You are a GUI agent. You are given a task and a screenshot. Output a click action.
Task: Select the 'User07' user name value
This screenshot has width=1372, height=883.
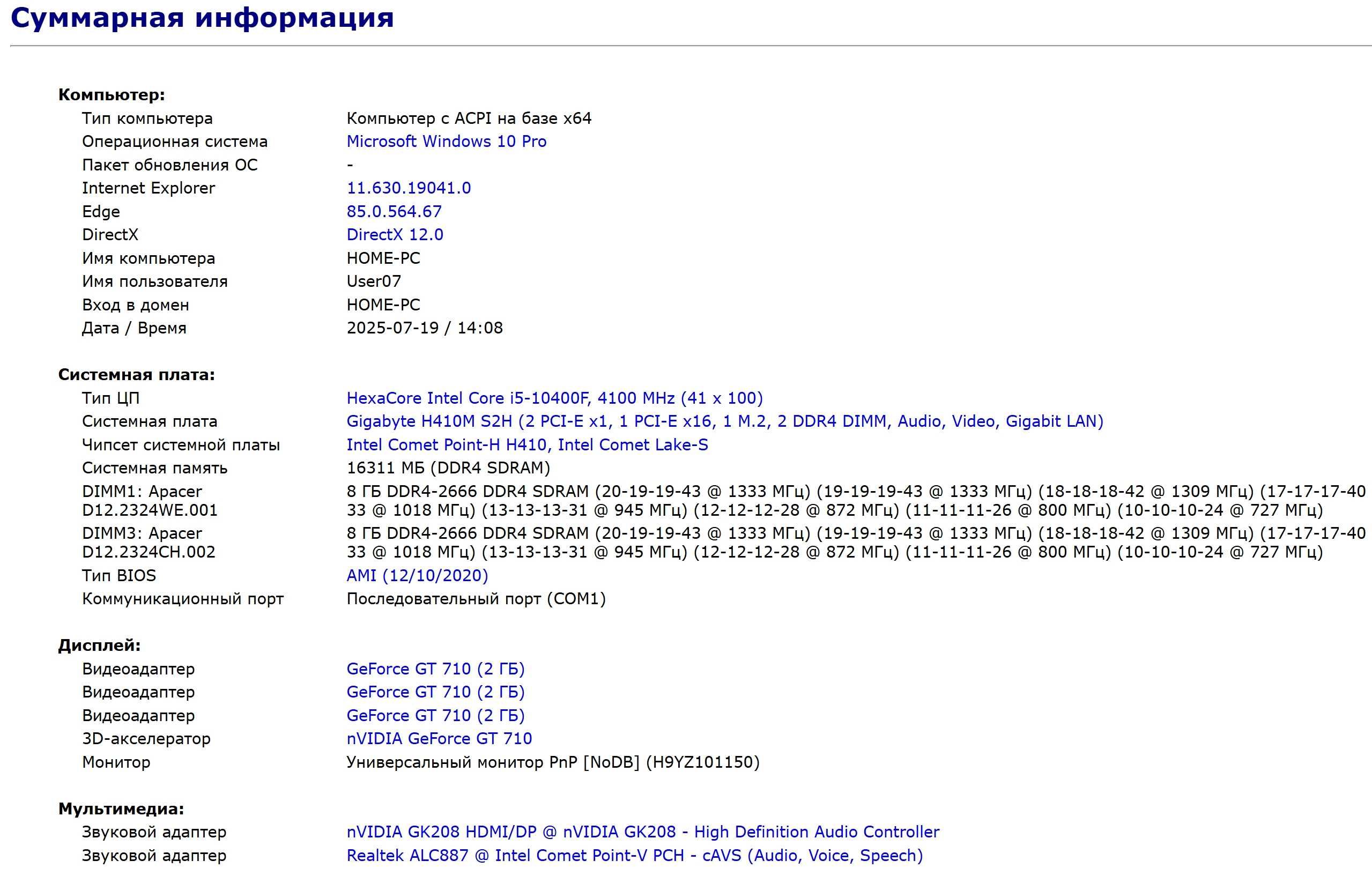(374, 281)
